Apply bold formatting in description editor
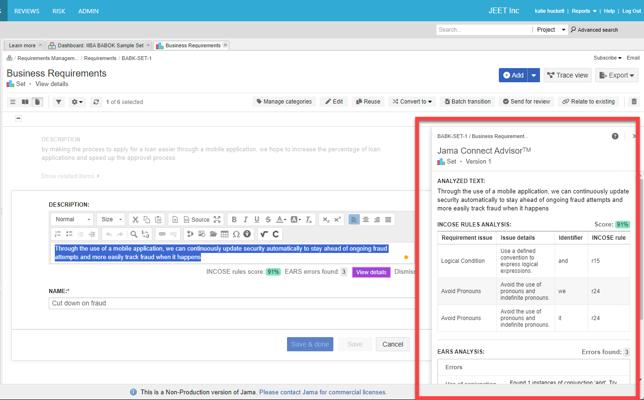Screen dimensions: 644x400 click(x=234, y=220)
